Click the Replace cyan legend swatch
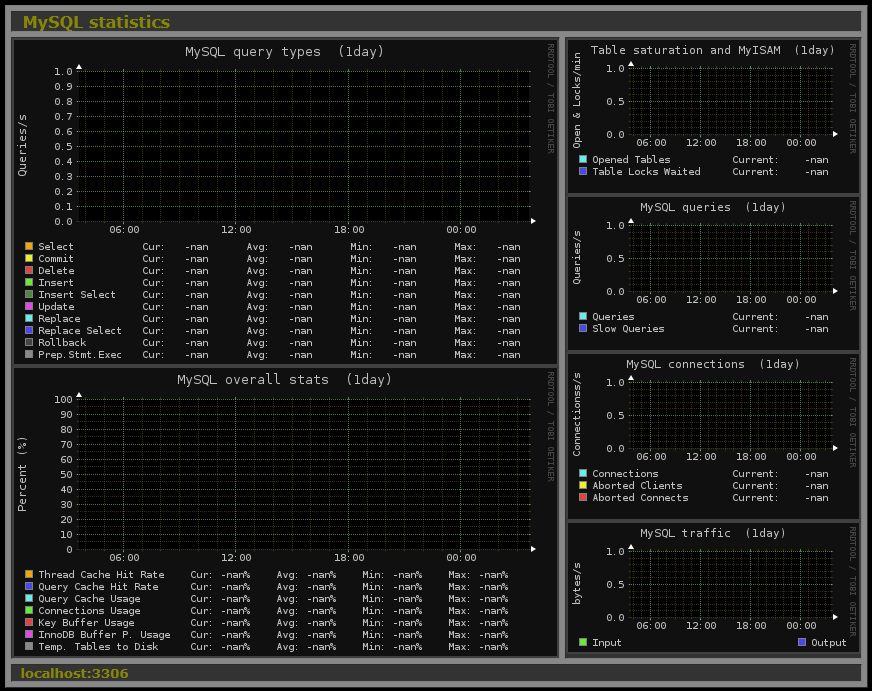The height and width of the screenshot is (691, 872). 29,318
